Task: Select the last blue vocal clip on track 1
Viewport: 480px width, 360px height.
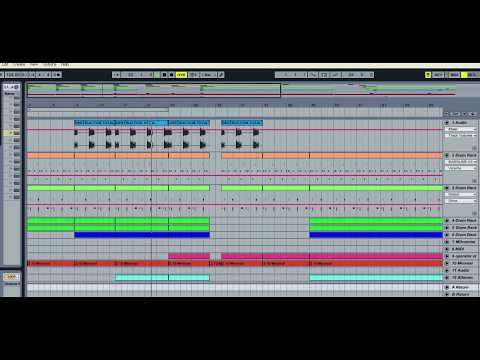Action: [242, 123]
